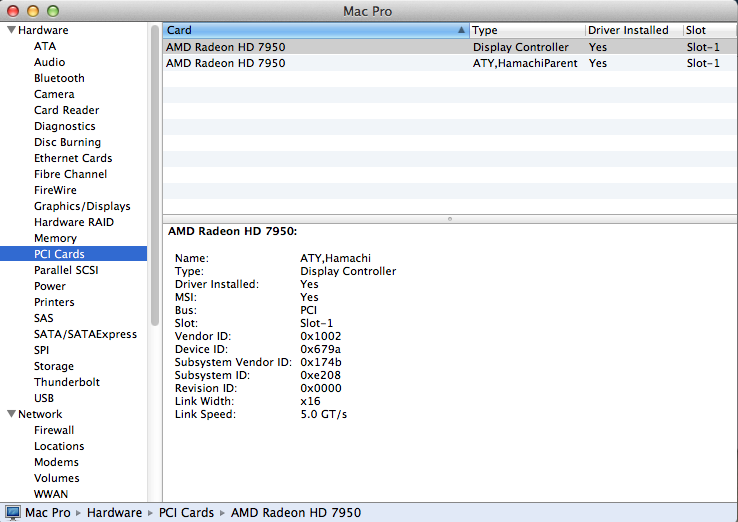The width and height of the screenshot is (738, 522).
Task: Select Volumes under Network
Action: [x=56, y=478]
